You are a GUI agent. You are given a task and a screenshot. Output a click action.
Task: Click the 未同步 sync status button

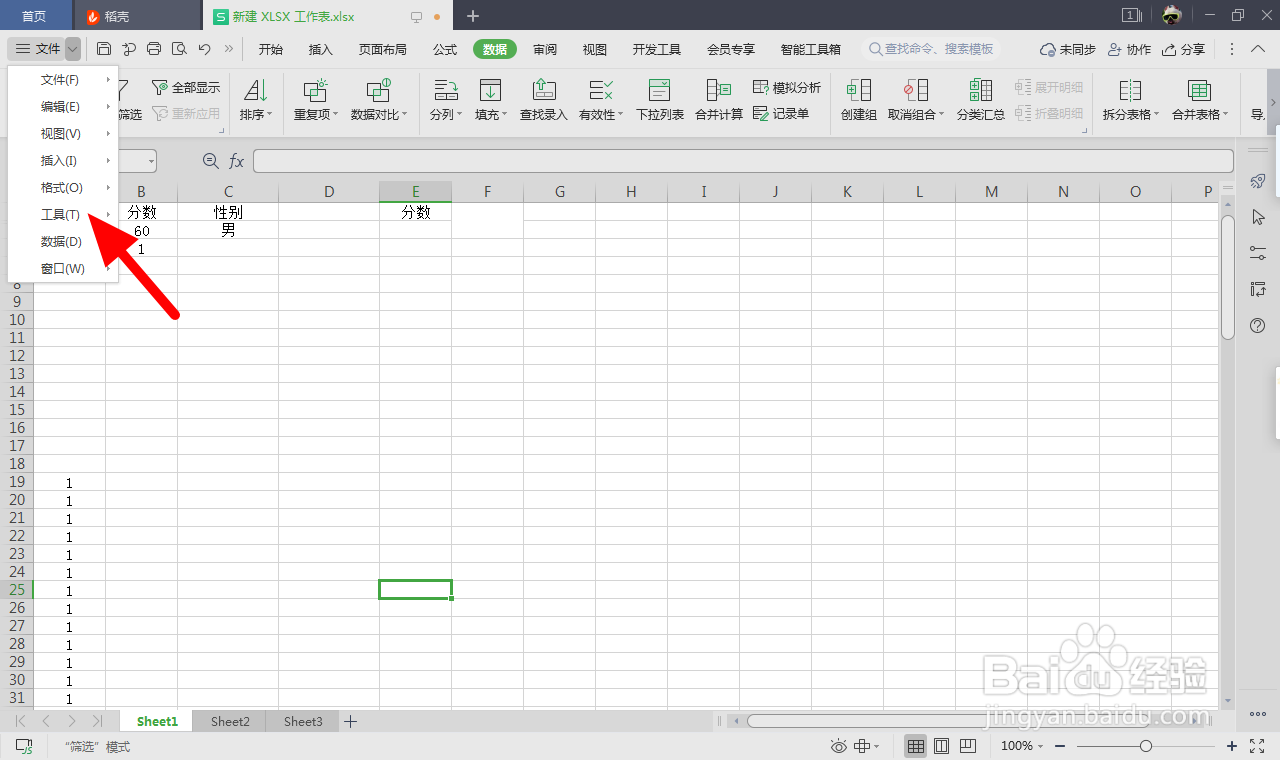click(x=1068, y=49)
